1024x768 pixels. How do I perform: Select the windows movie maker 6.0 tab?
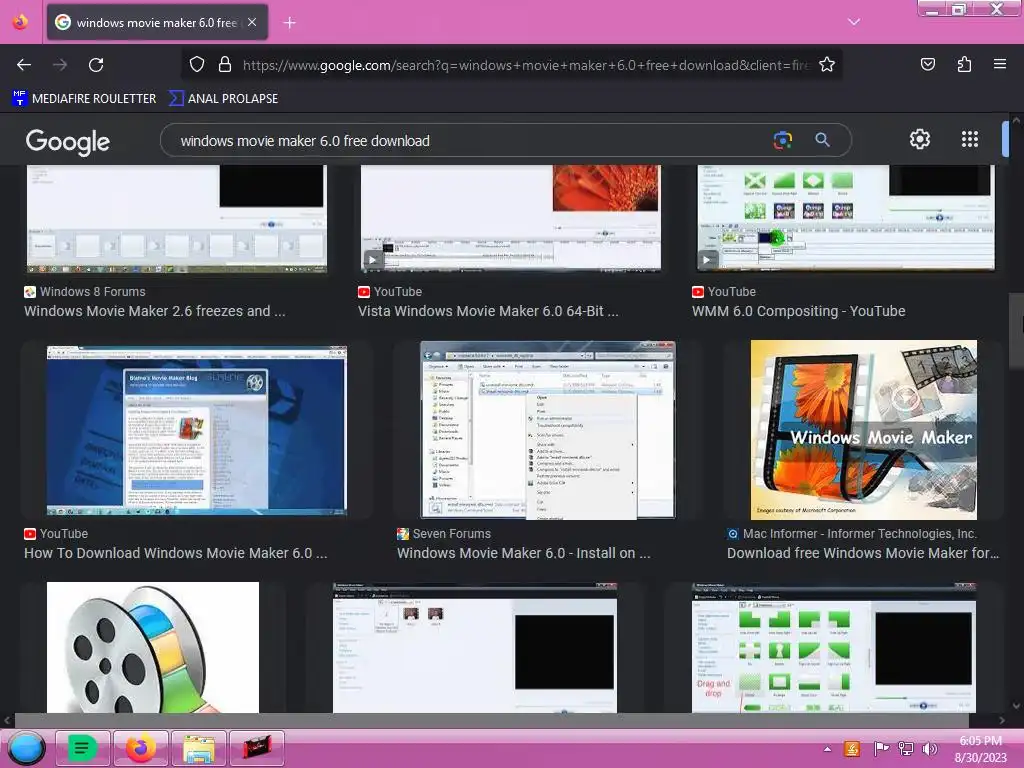pos(157,23)
